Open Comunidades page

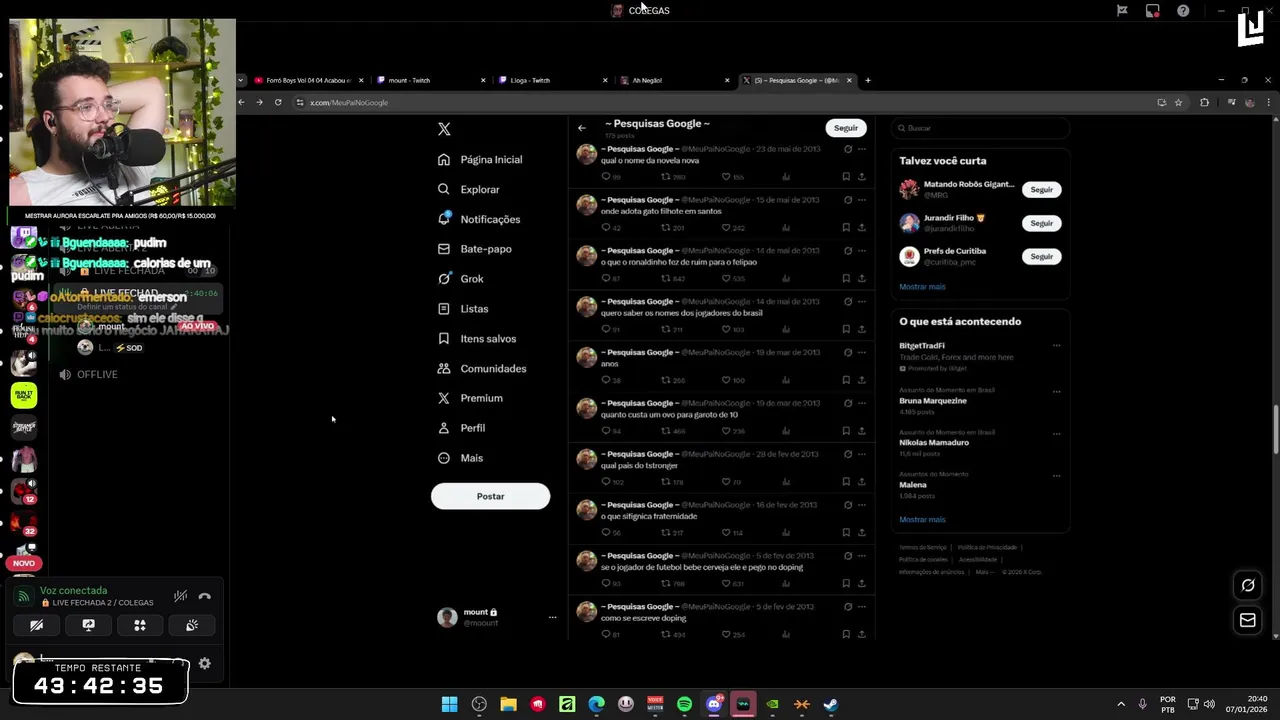click(482, 369)
